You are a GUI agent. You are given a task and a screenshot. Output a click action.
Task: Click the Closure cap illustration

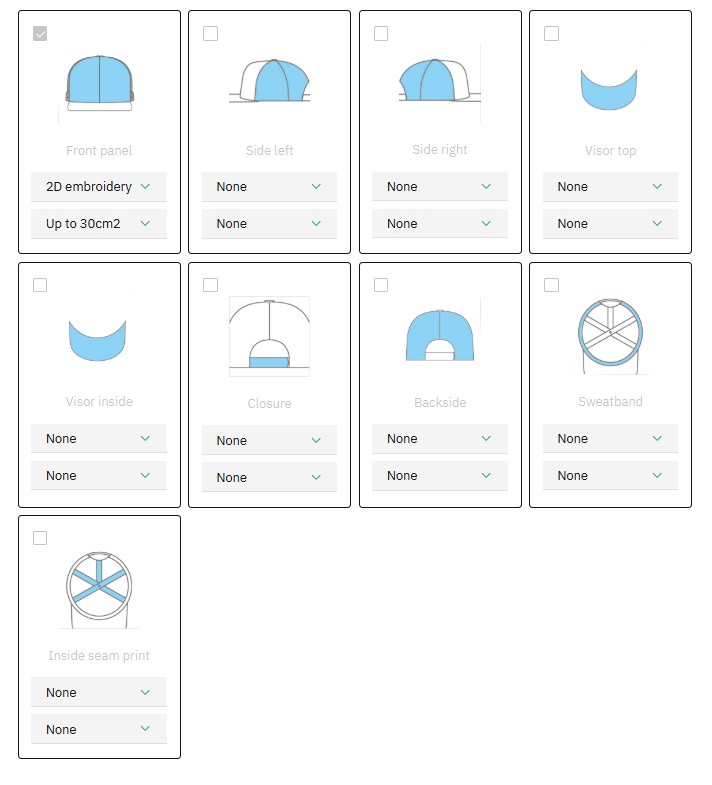[269, 336]
